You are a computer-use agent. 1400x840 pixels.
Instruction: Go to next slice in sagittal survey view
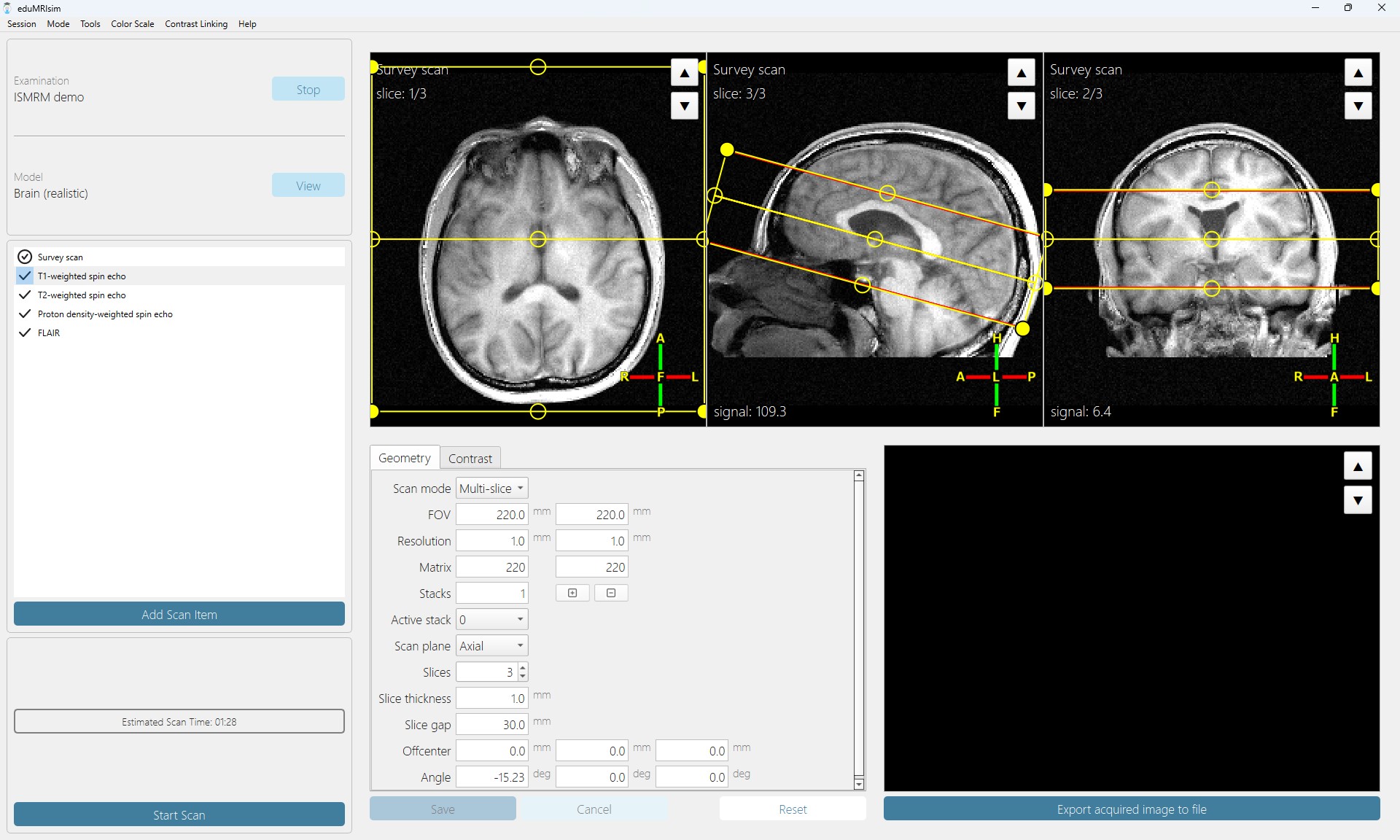coord(1021,106)
